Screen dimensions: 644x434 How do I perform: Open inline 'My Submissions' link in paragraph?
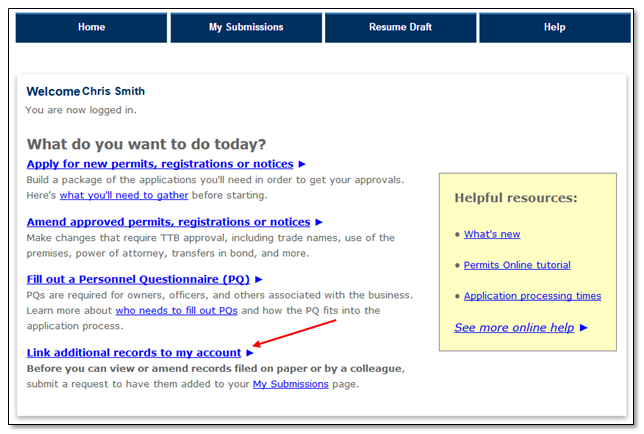point(290,384)
